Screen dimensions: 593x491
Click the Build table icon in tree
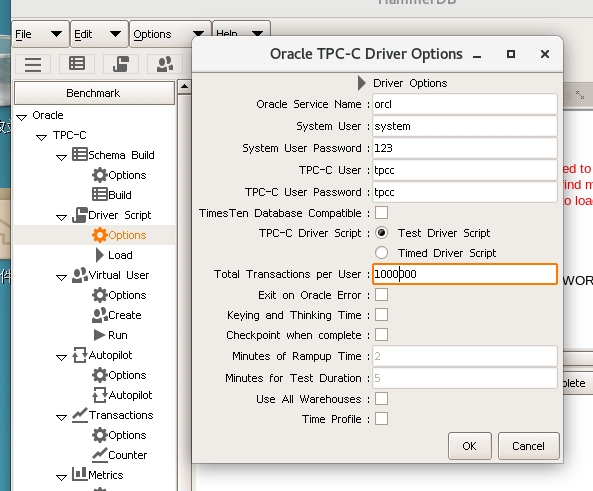point(99,194)
